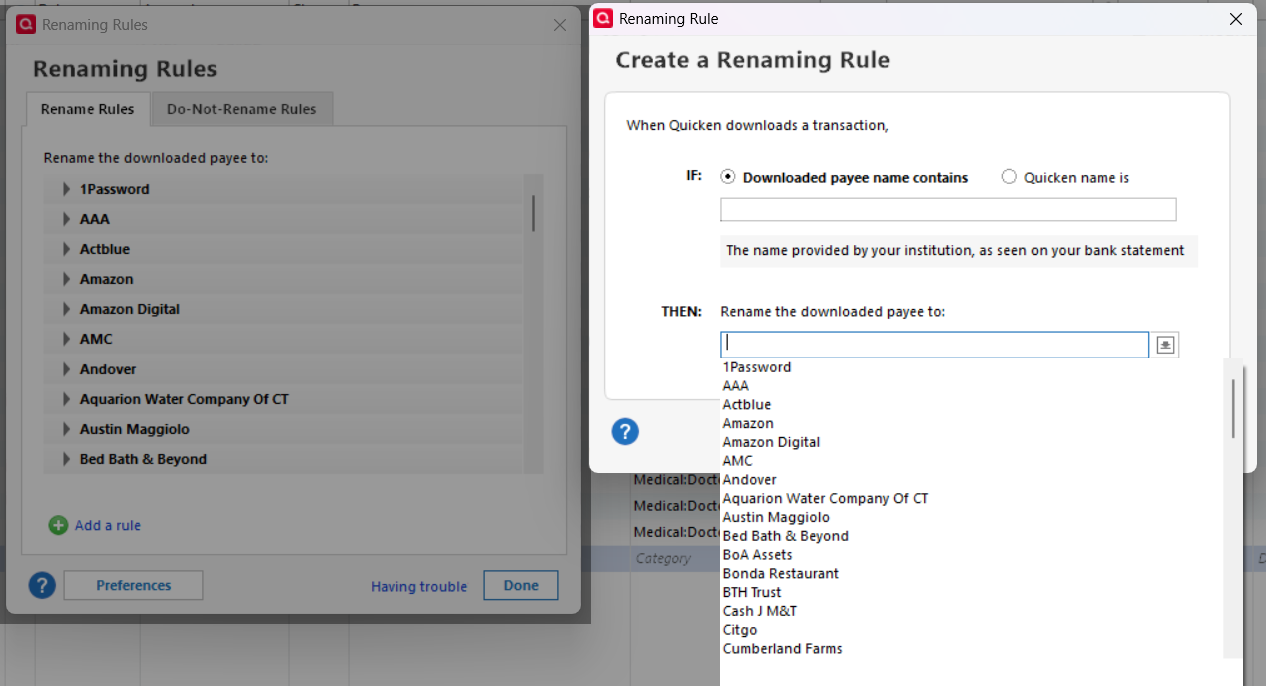Choose 1Password from the dropdown list
This screenshot has height=686, width=1266.
click(757, 367)
